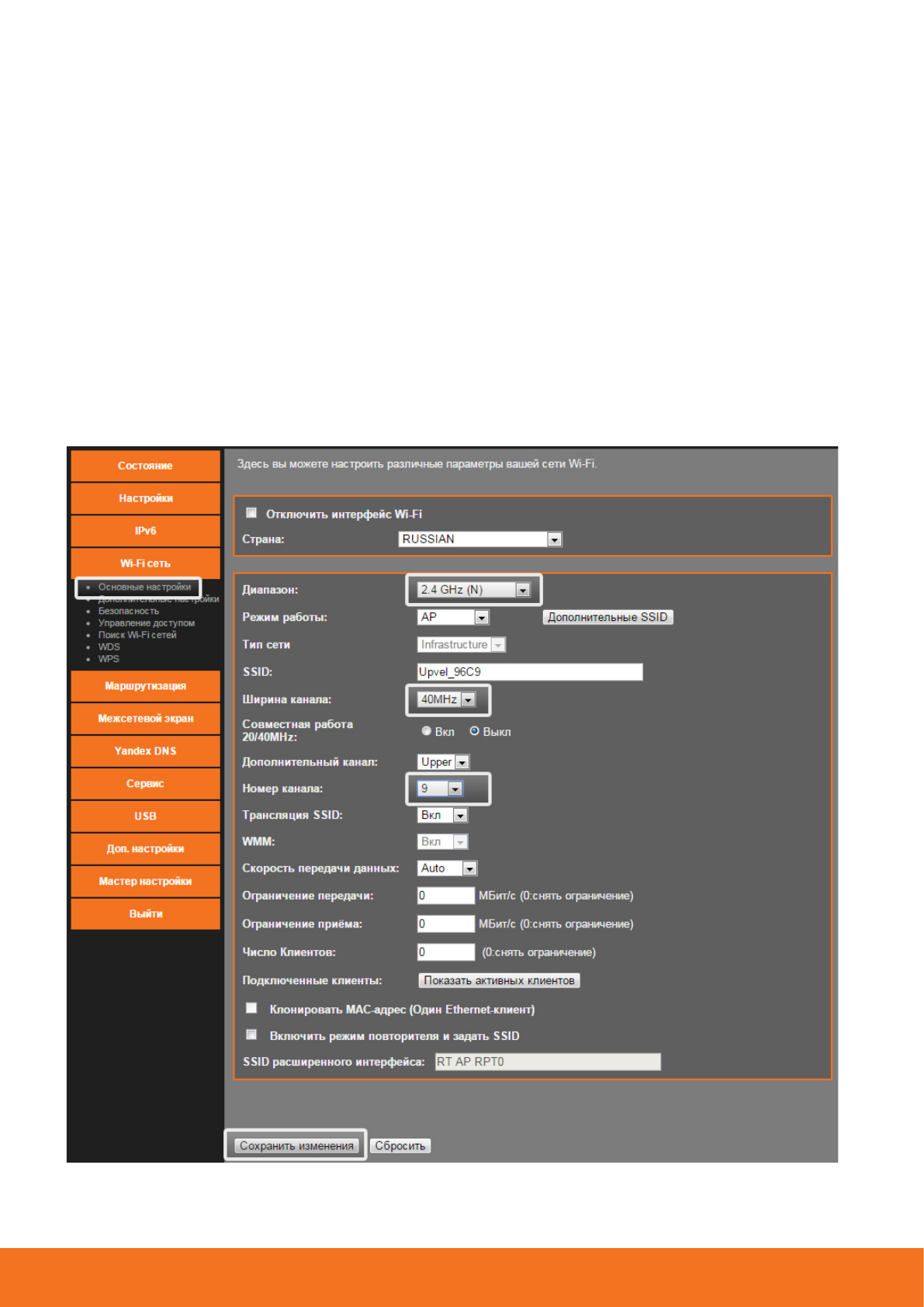Click the 'Сбросить' button

[x=400, y=1146]
